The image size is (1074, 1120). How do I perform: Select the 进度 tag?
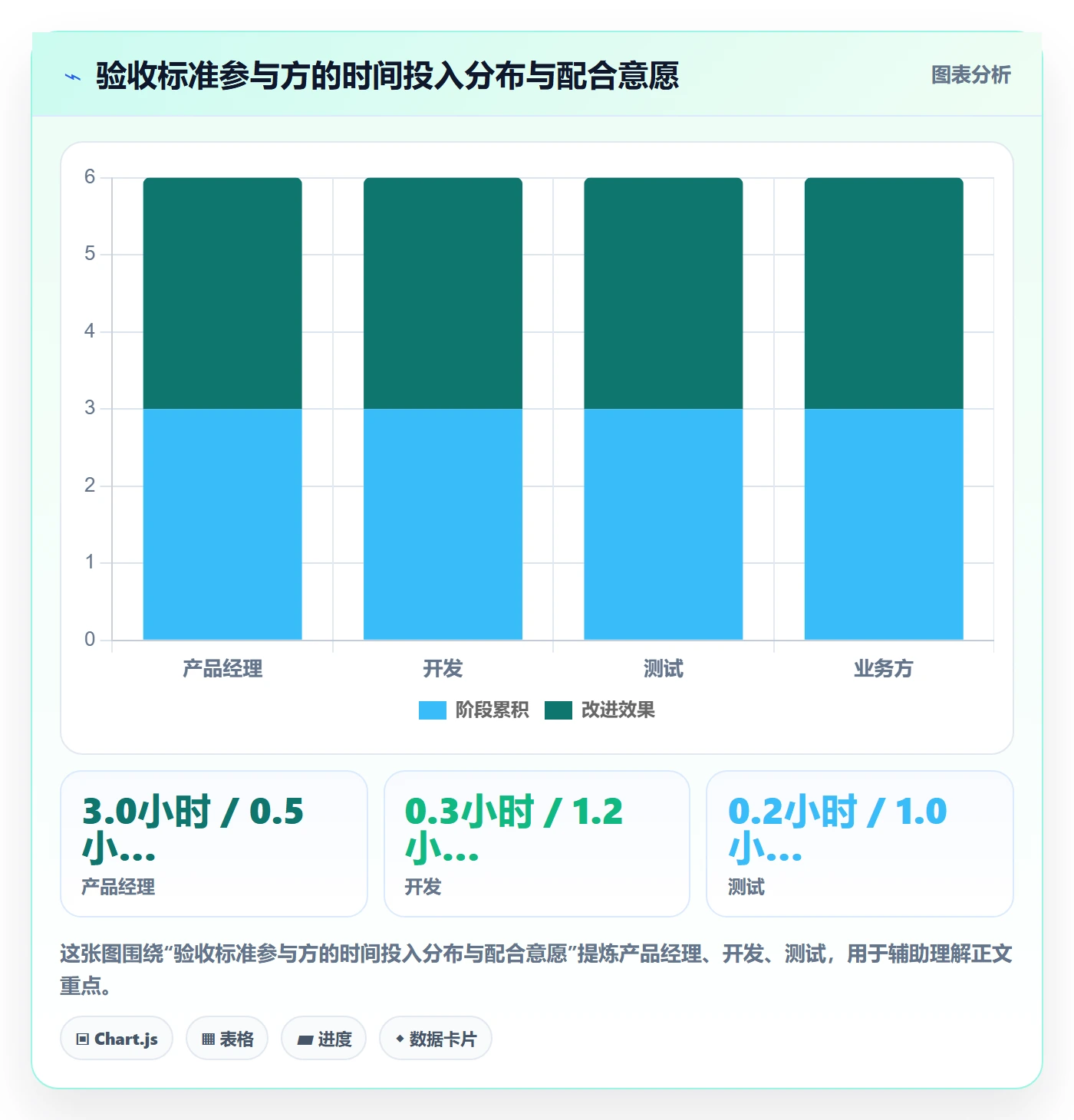pos(324,1039)
